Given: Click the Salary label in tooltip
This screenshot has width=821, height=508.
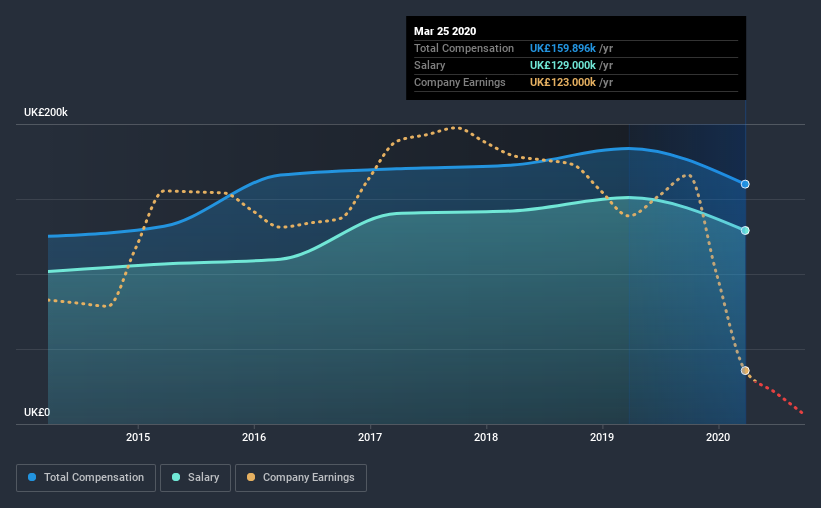Looking at the screenshot, I should (x=429, y=65).
